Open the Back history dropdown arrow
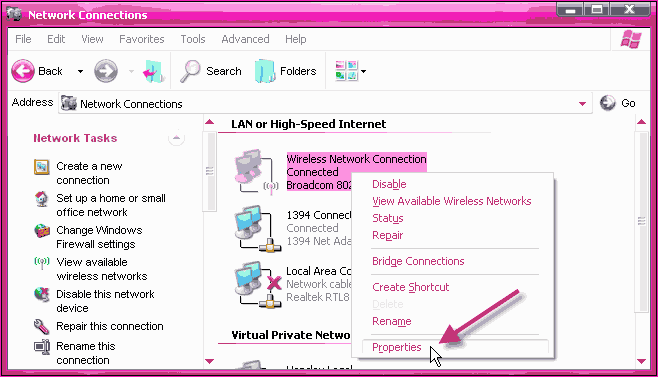Image resolution: width=658 pixels, height=377 pixels. pos(80,71)
